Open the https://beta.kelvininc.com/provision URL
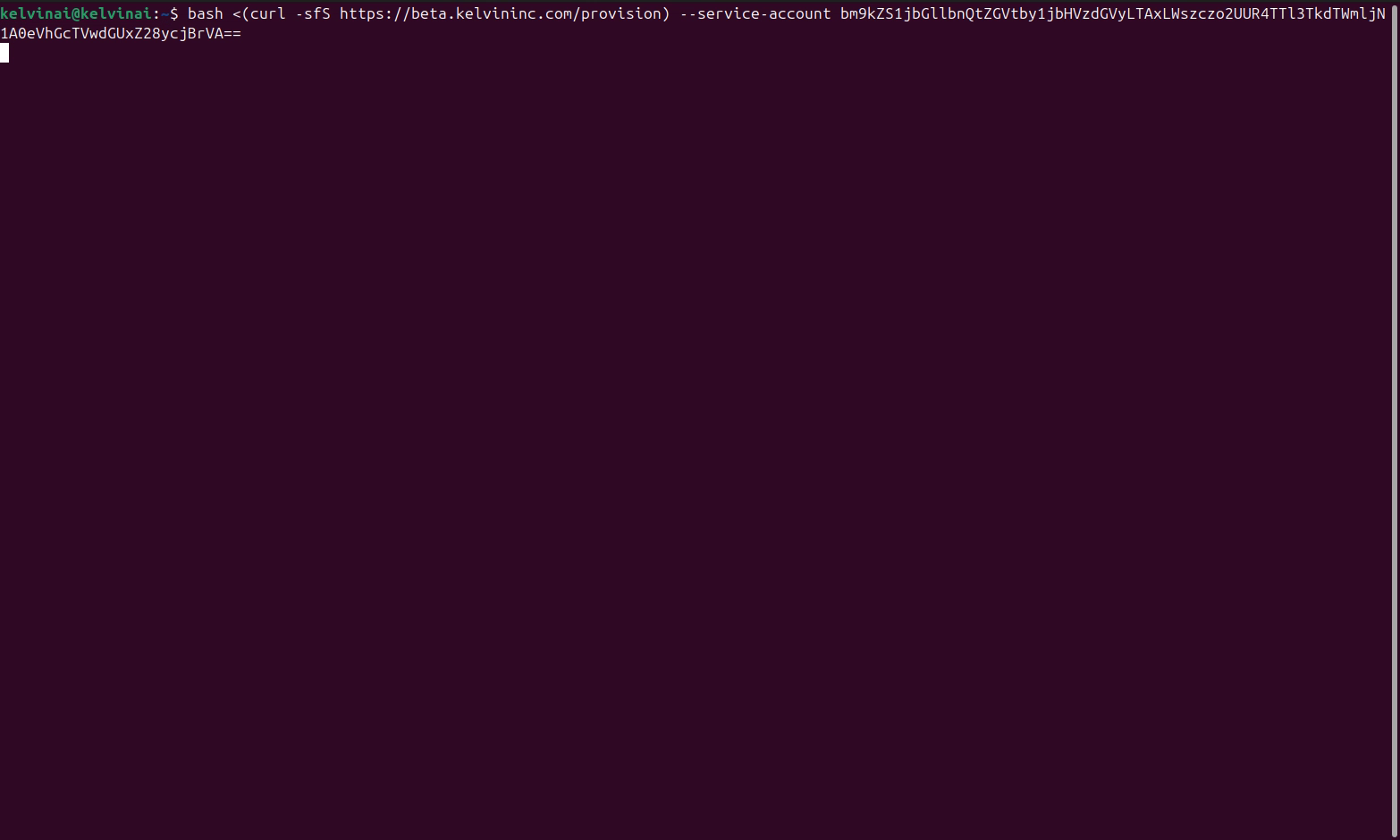The image size is (1400, 840). click(501, 13)
